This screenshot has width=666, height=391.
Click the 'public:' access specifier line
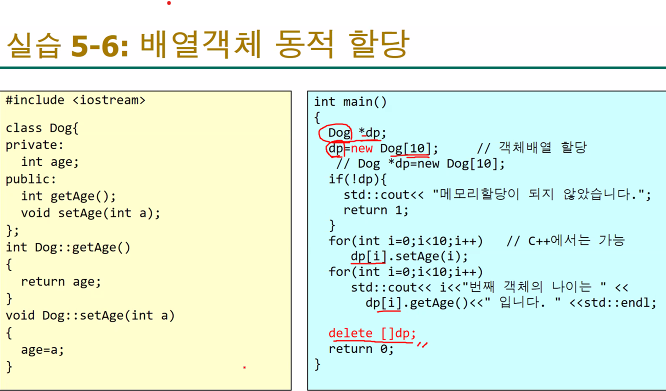pos(31,179)
